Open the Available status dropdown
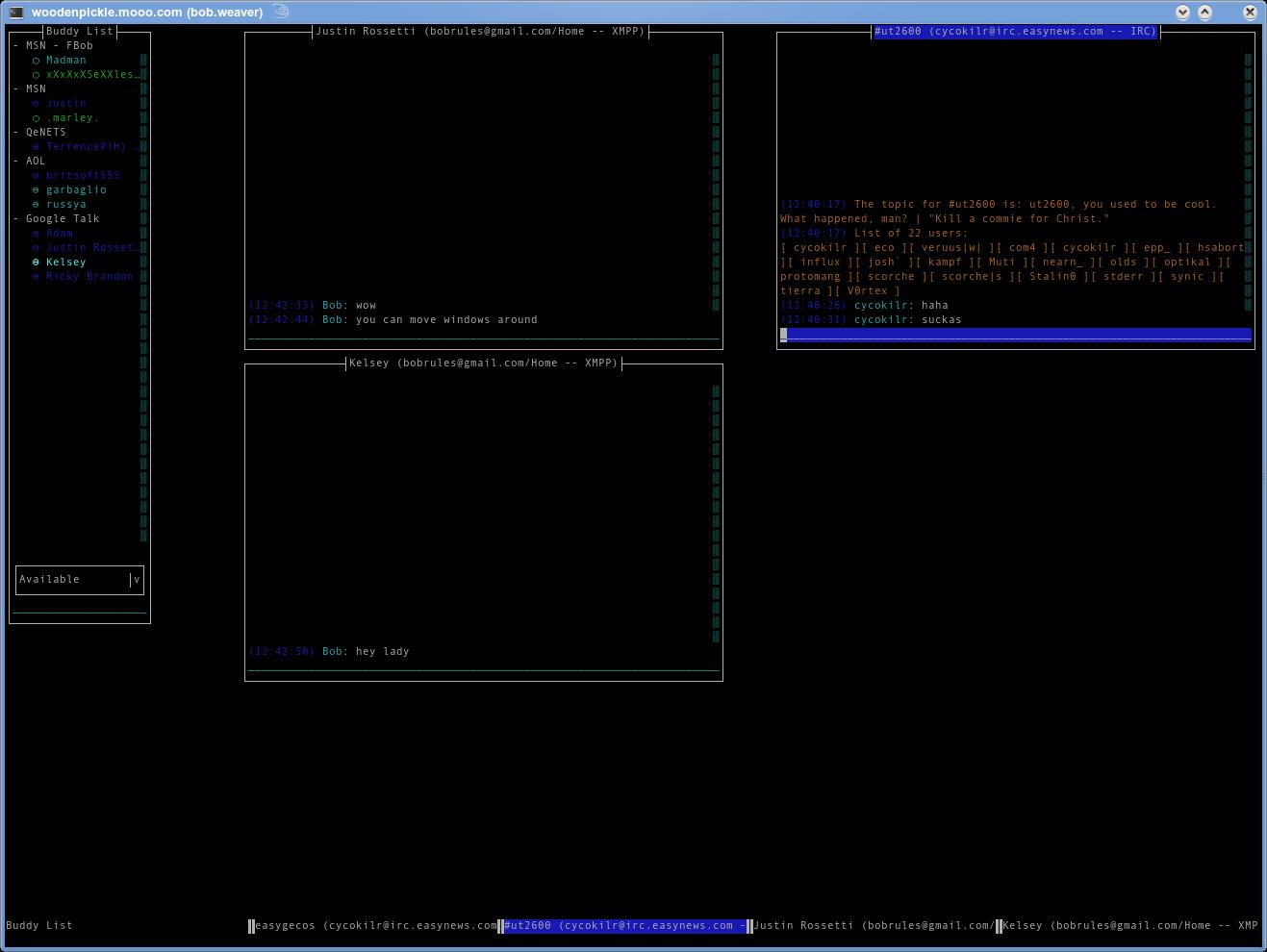Image resolution: width=1267 pixels, height=952 pixels. click(x=136, y=580)
